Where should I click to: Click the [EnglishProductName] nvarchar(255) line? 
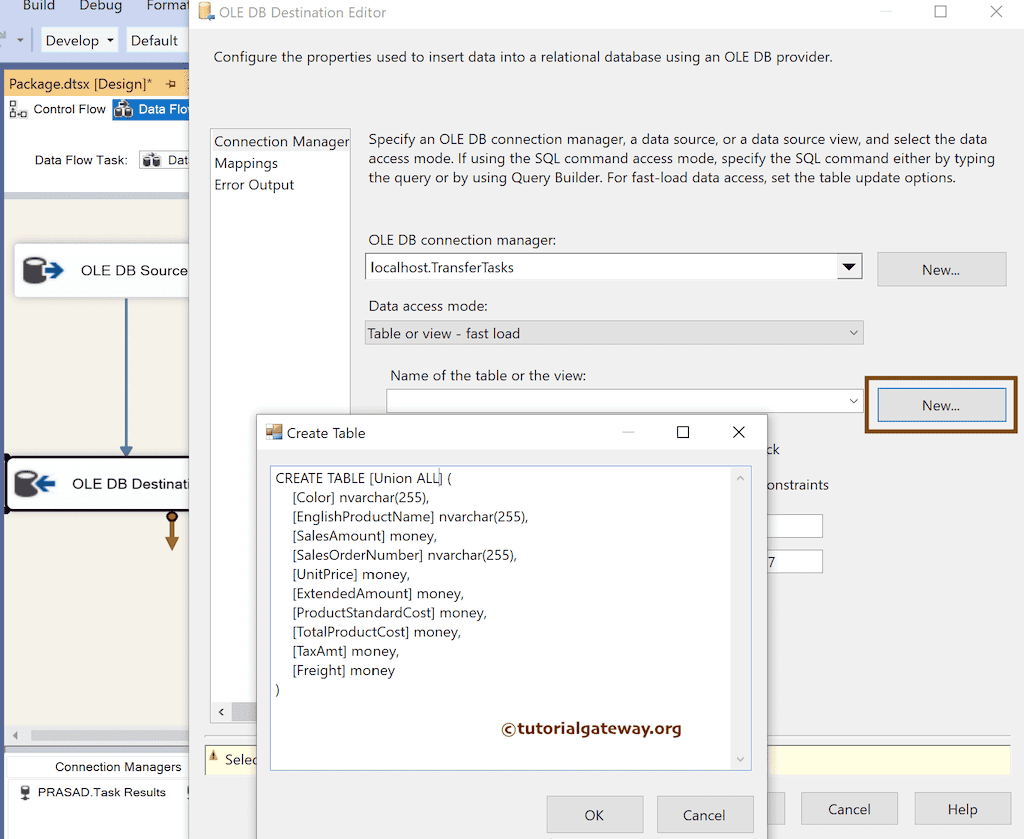[410, 516]
